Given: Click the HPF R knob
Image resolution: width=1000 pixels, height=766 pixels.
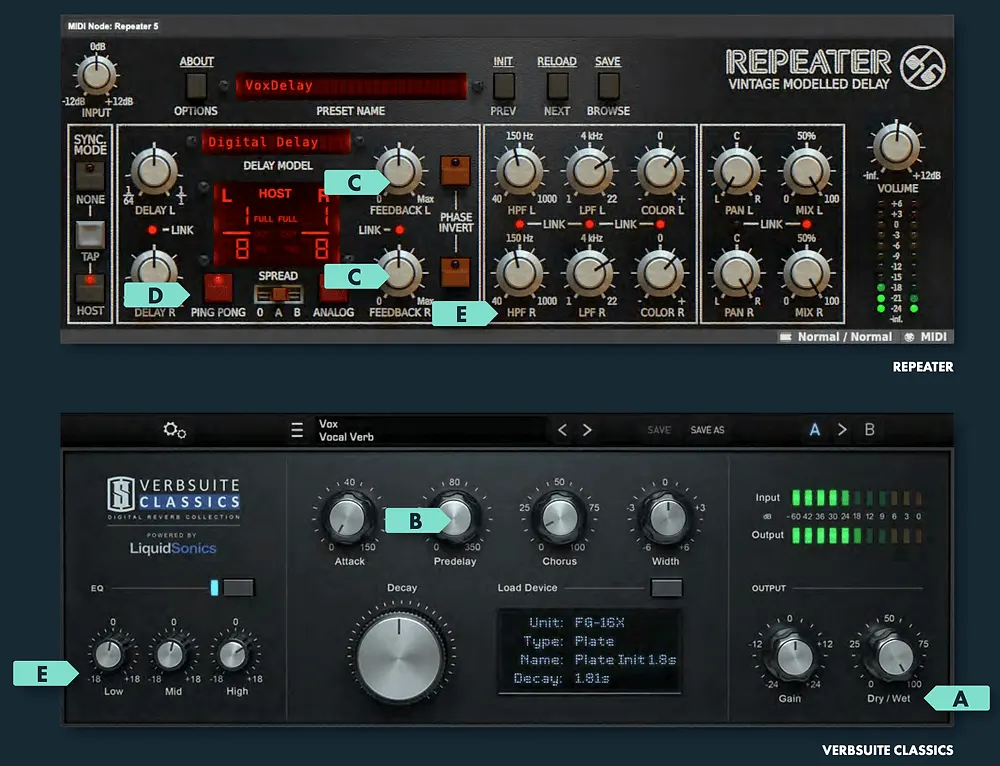Looking at the screenshot, I should tap(520, 273).
